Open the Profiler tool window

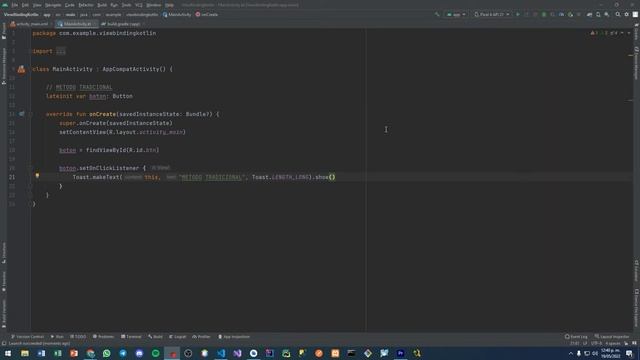[x=201, y=337]
